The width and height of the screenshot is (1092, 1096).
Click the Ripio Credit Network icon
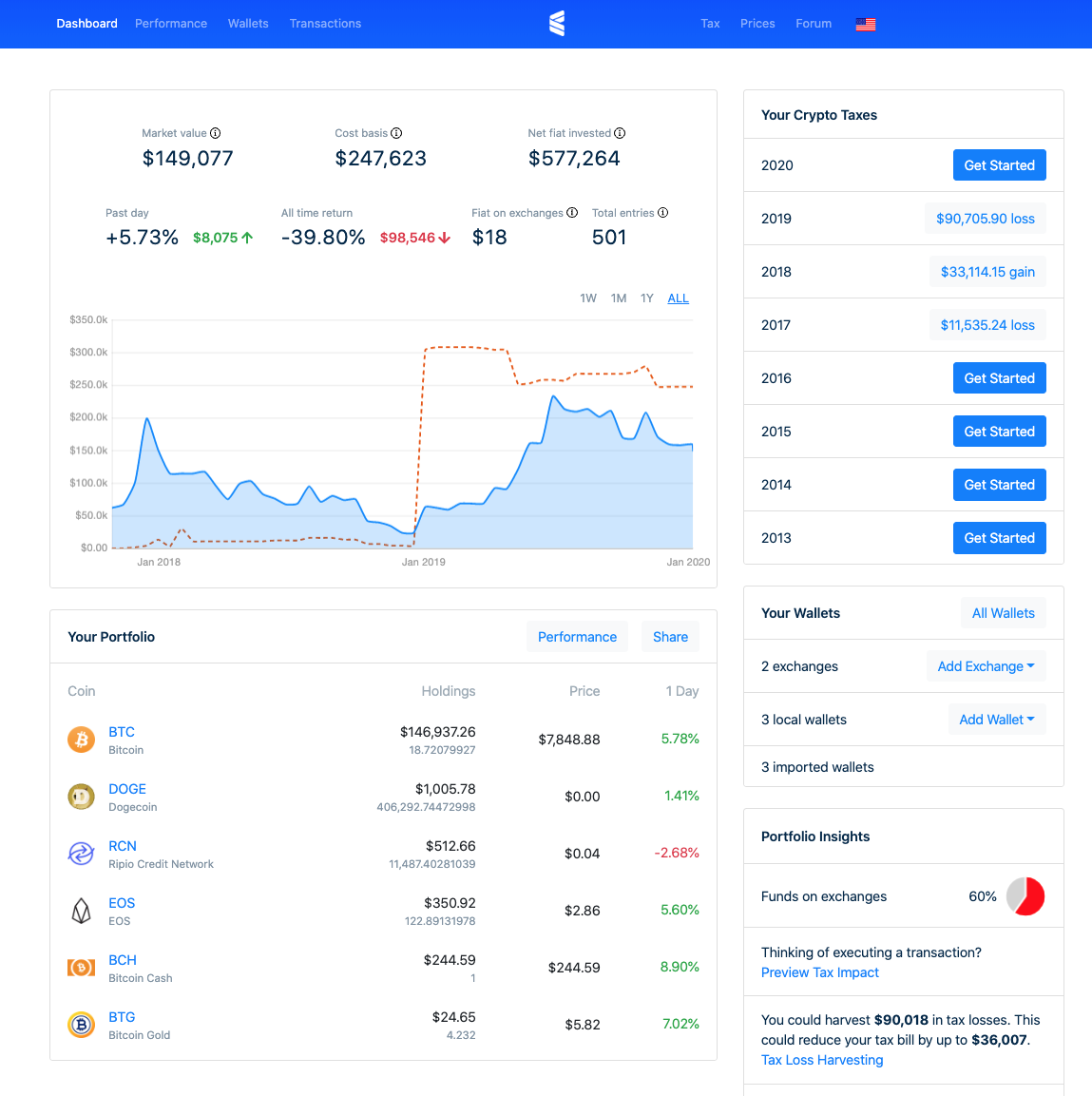[81, 854]
